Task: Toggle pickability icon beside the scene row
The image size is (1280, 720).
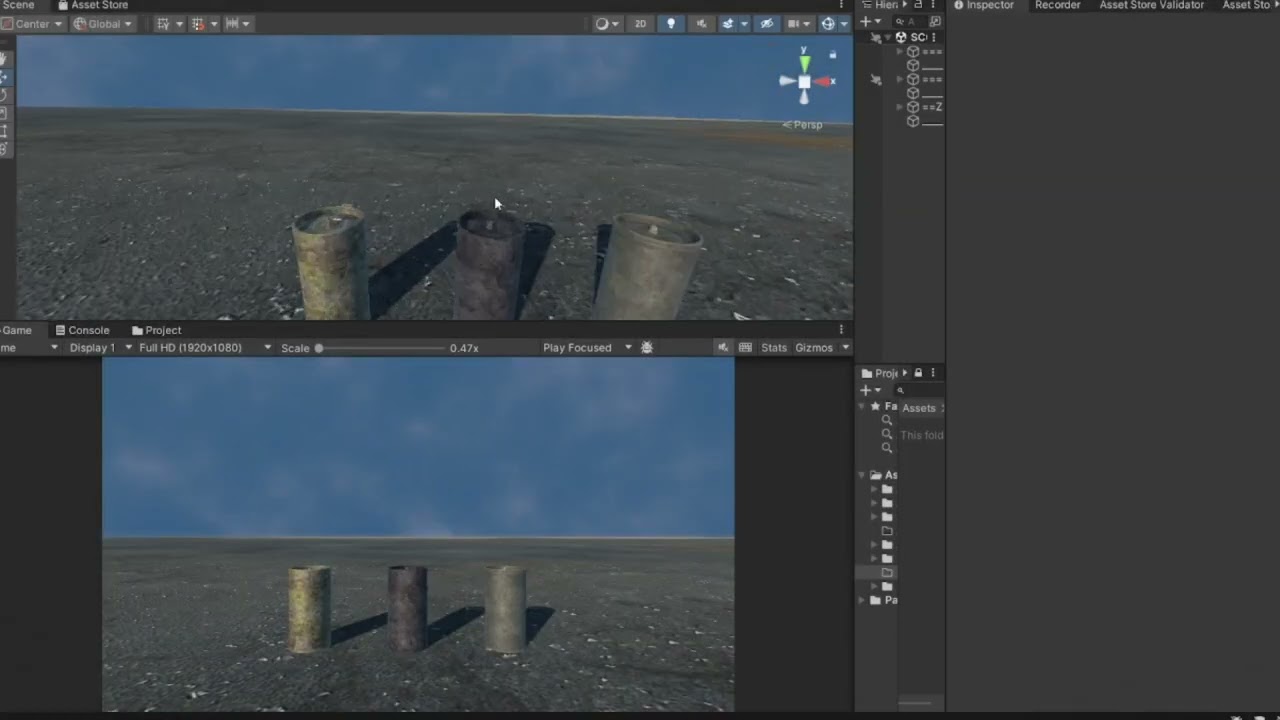Action: click(876, 38)
